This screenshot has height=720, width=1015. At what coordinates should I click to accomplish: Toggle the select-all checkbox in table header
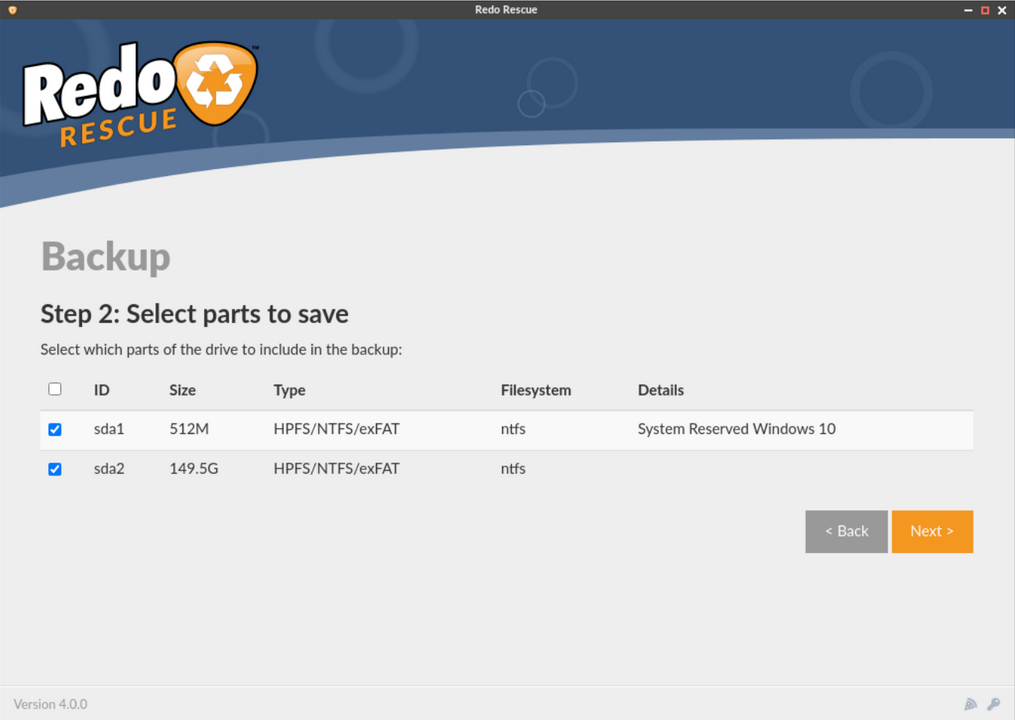coord(55,389)
